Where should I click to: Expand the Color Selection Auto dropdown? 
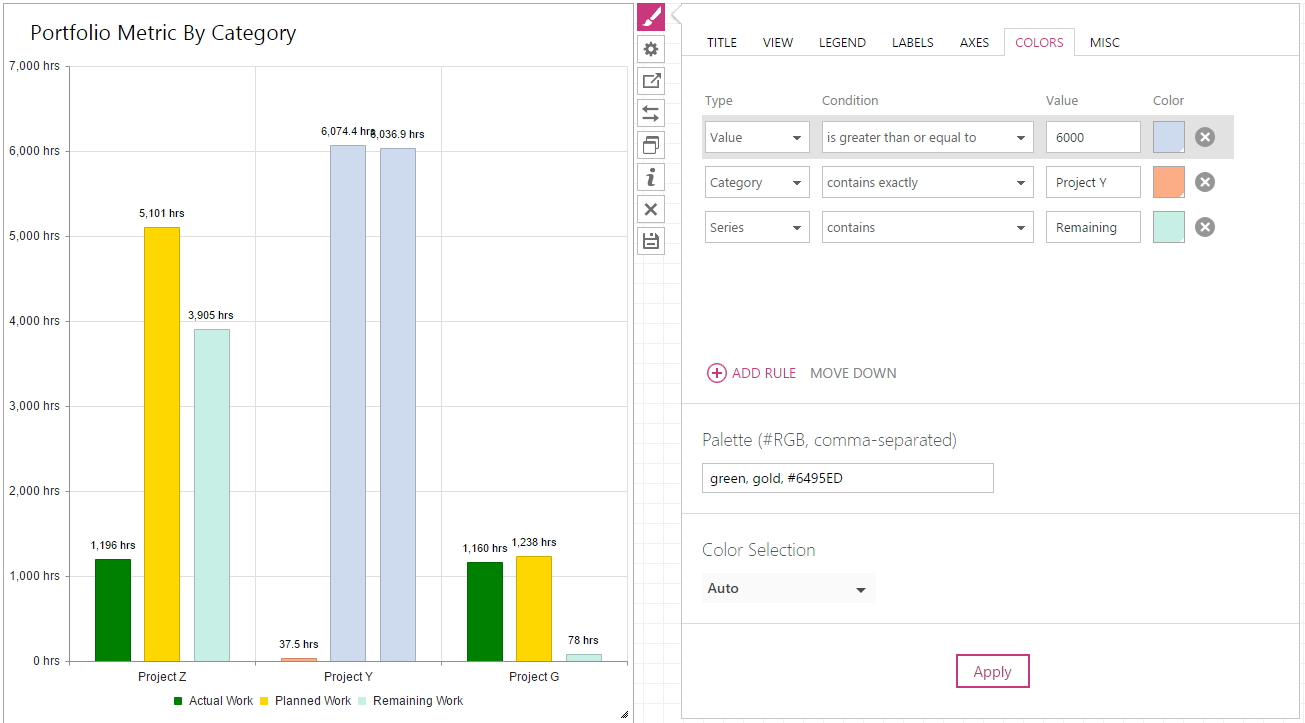coord(788,588)
